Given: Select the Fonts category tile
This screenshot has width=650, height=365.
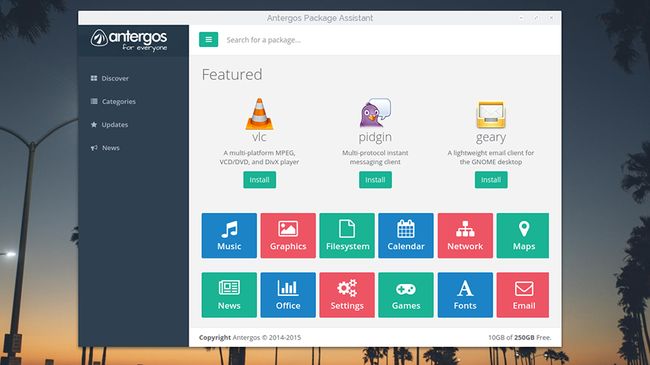Looking at the screenshot, I should click(x=465, y=295).
